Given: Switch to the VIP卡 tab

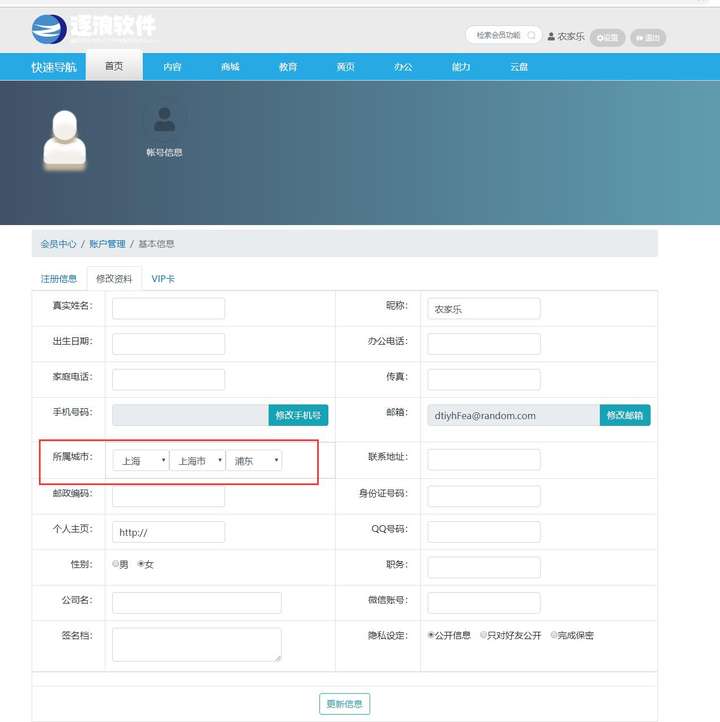Looking at the screenshot, I should 163,279.
